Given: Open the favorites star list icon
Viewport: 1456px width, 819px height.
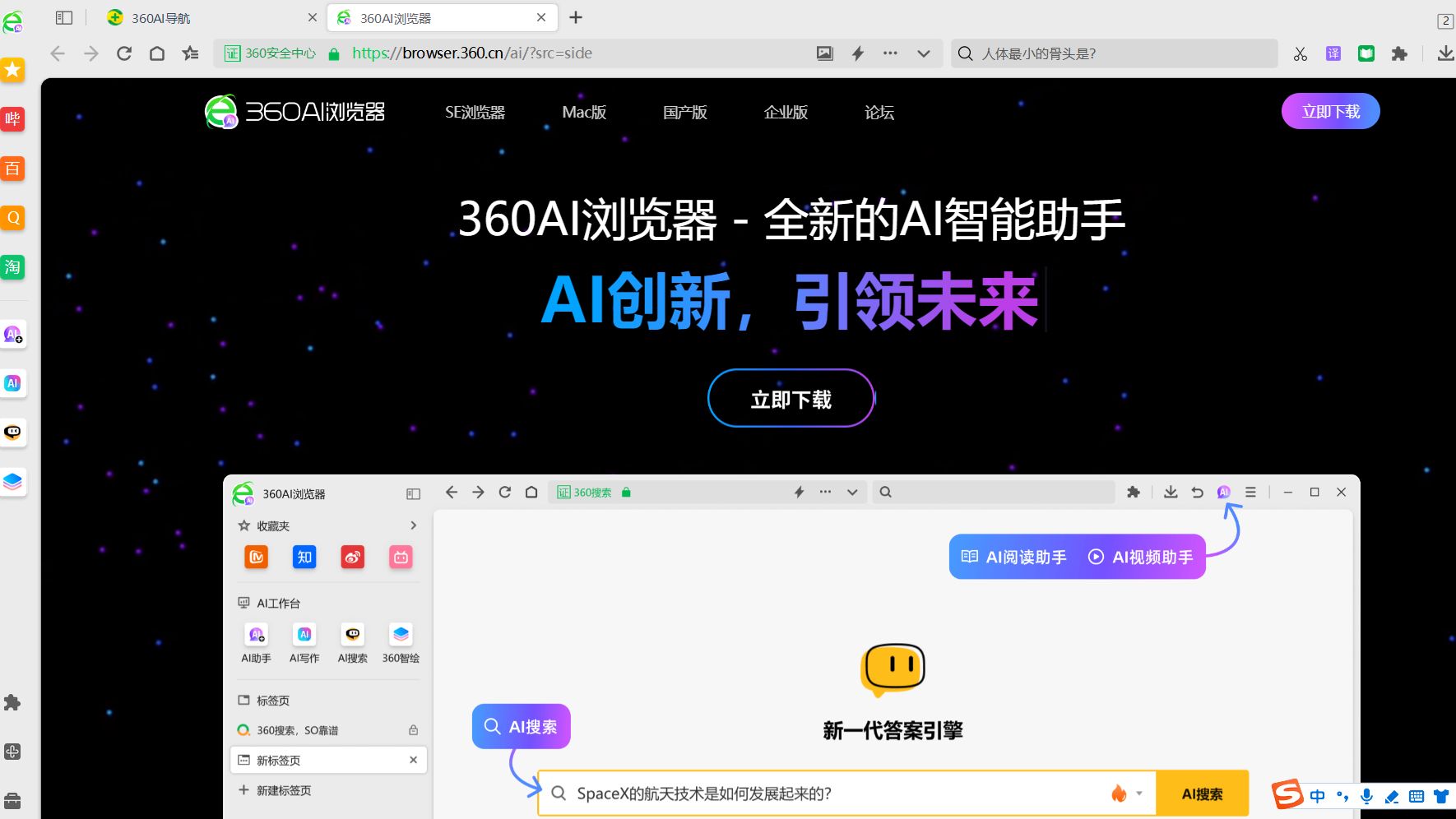Looking at the screenshot, I should 191,53.
